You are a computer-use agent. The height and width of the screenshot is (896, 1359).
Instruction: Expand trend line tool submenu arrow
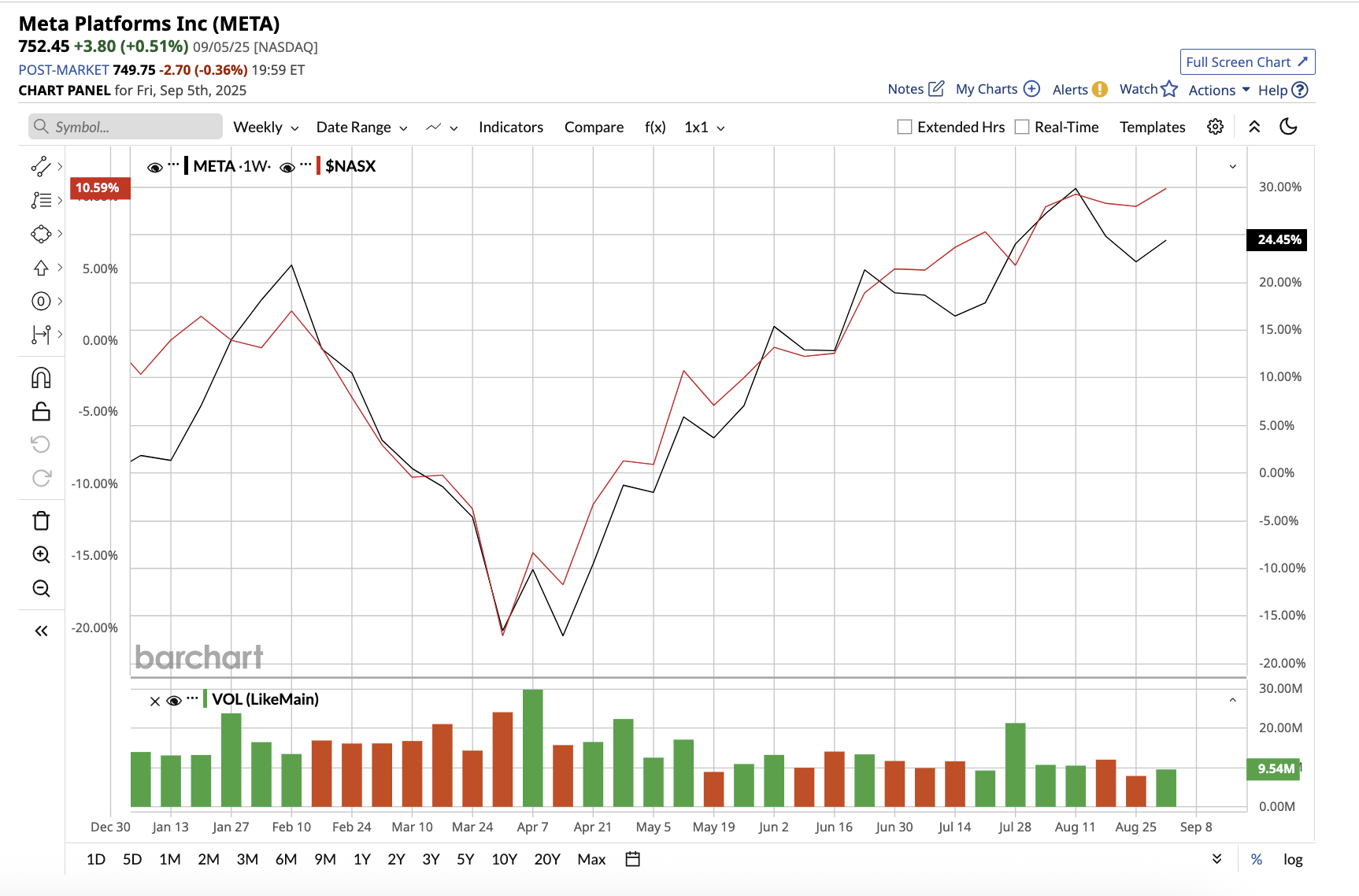click(x=60, y=165)
